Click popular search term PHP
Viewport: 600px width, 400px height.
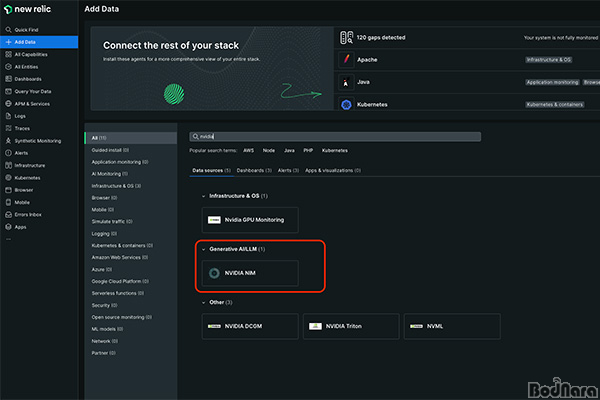click(x=308, y=150)
